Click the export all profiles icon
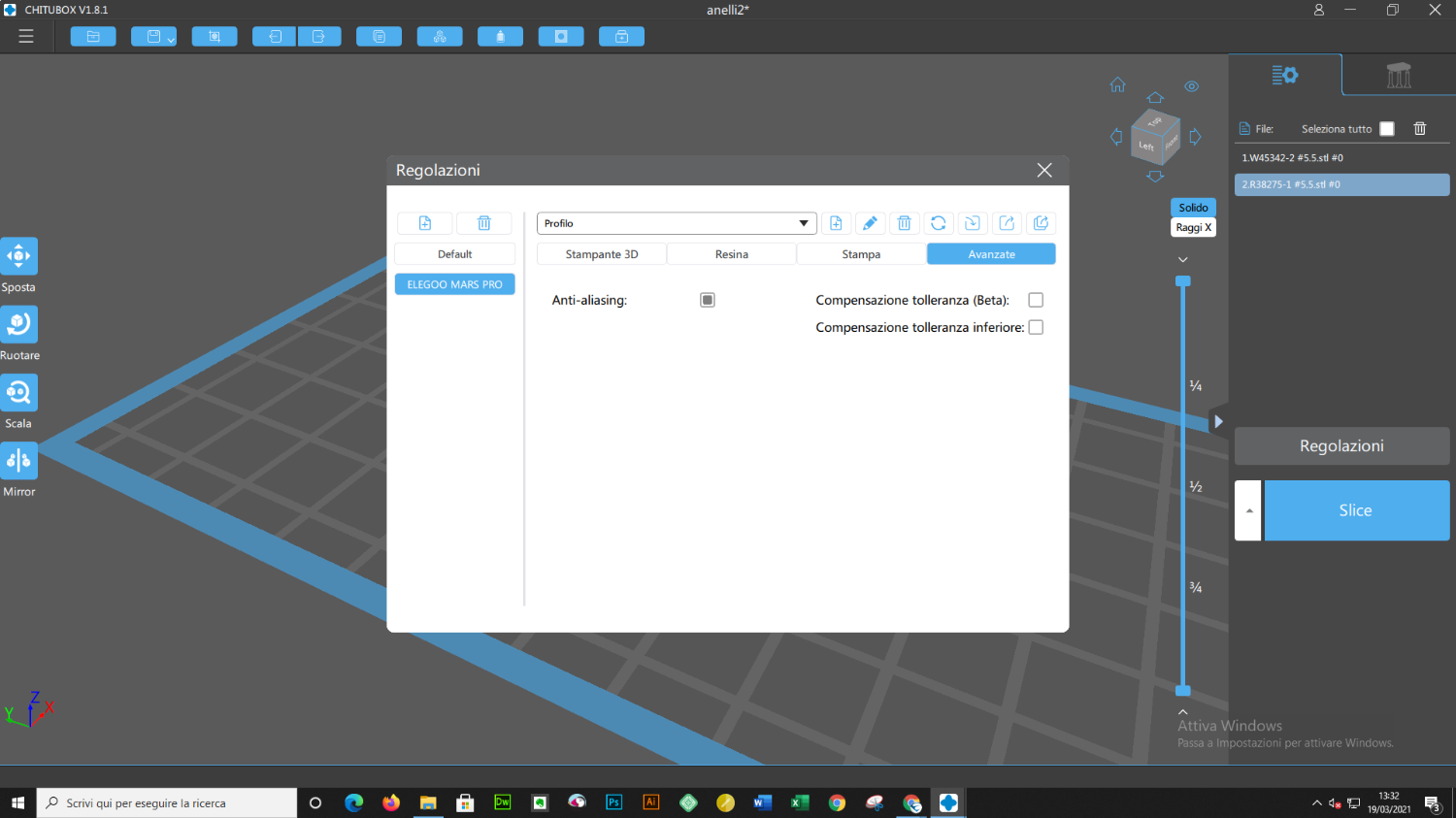 pos(1042,223)
